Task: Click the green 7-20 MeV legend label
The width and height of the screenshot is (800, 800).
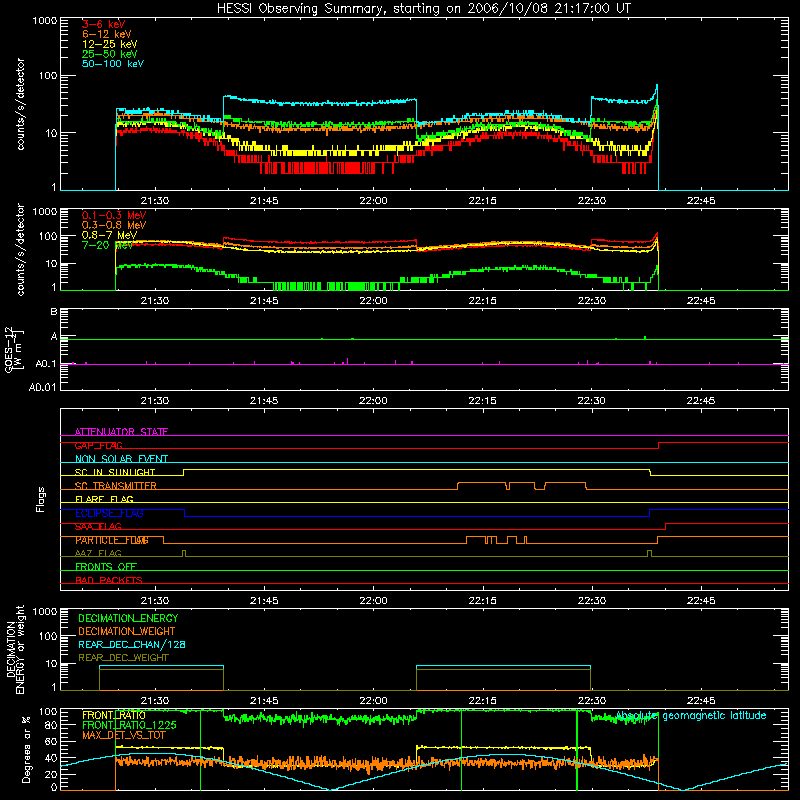Action: click(x=108, y=245)
